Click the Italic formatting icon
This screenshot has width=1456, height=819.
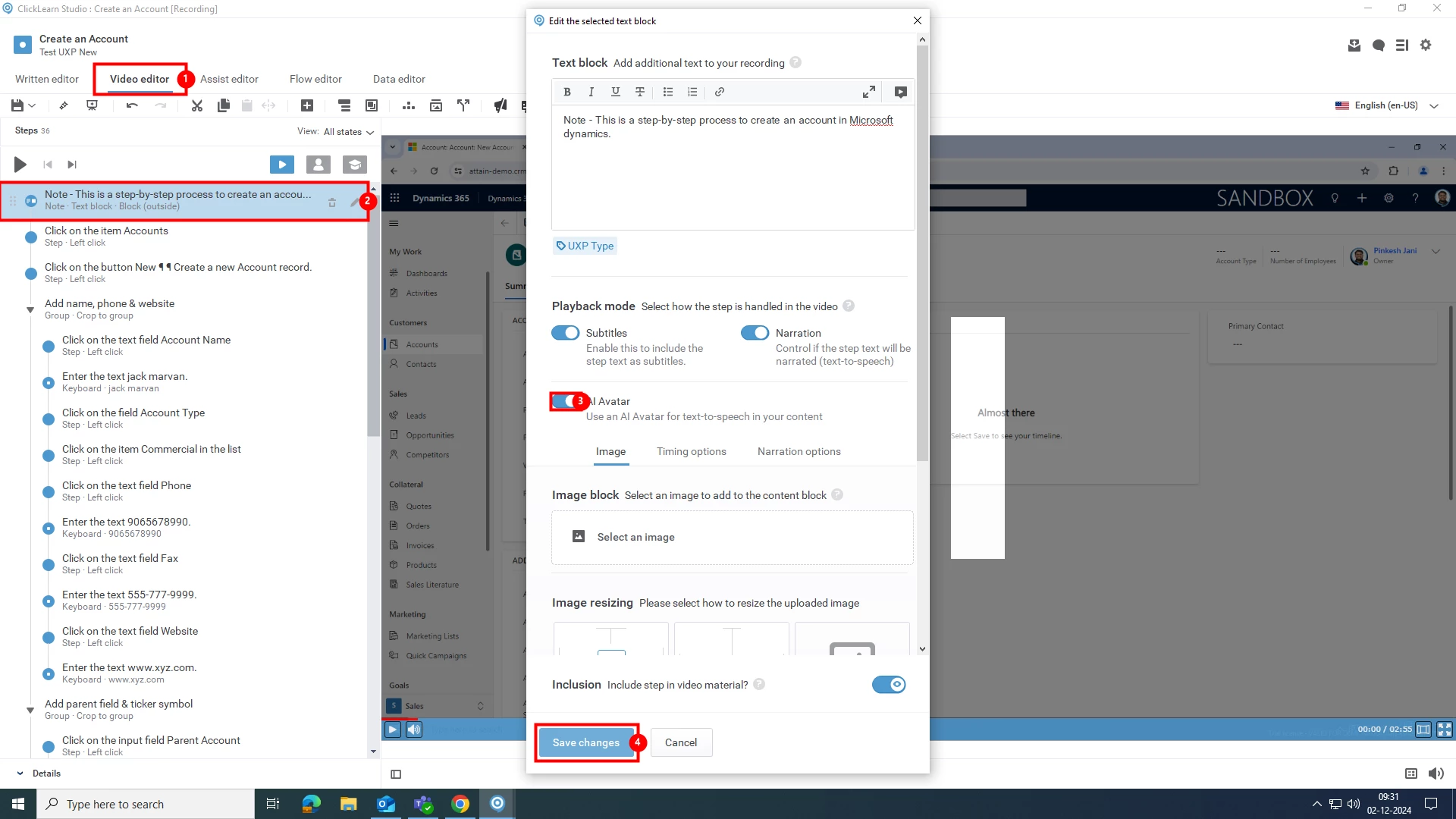point(591,92)
